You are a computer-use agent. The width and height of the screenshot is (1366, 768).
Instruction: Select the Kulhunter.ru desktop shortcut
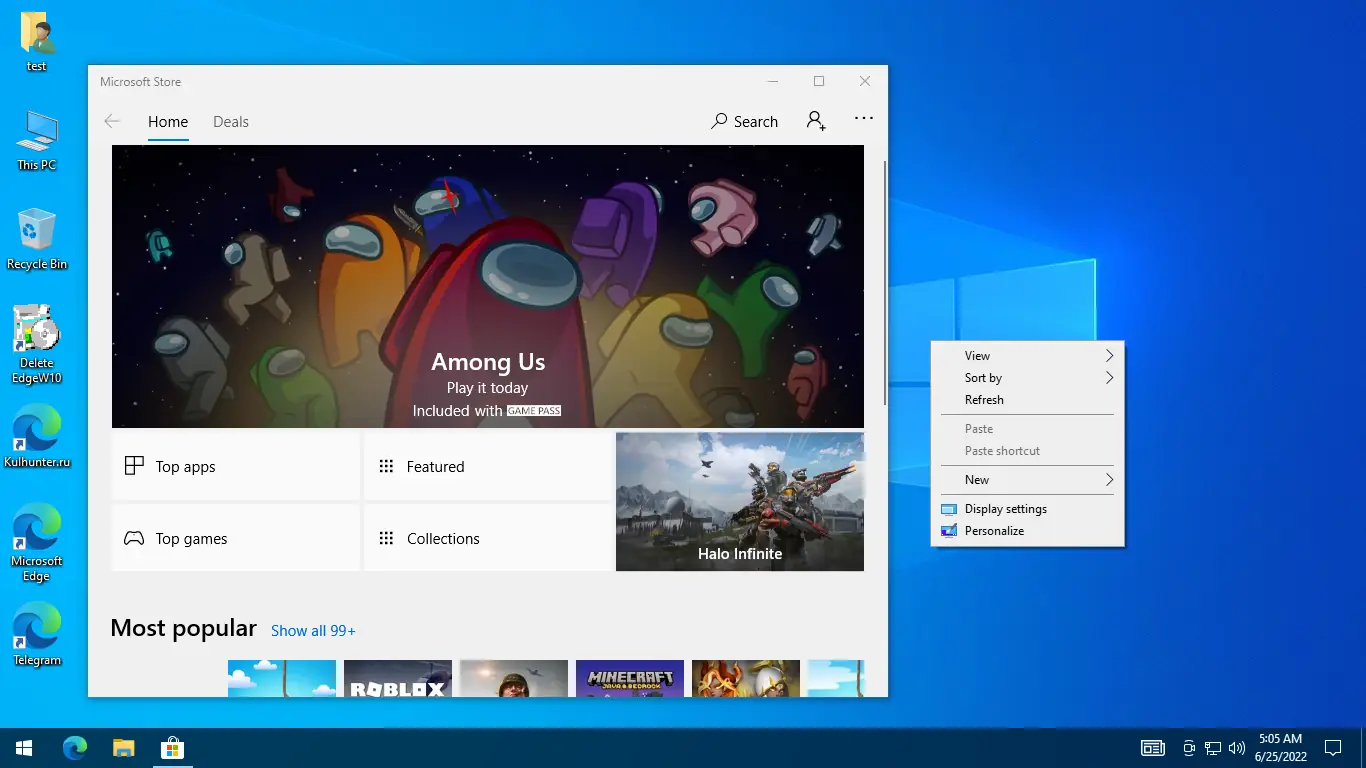coord(37,437)
